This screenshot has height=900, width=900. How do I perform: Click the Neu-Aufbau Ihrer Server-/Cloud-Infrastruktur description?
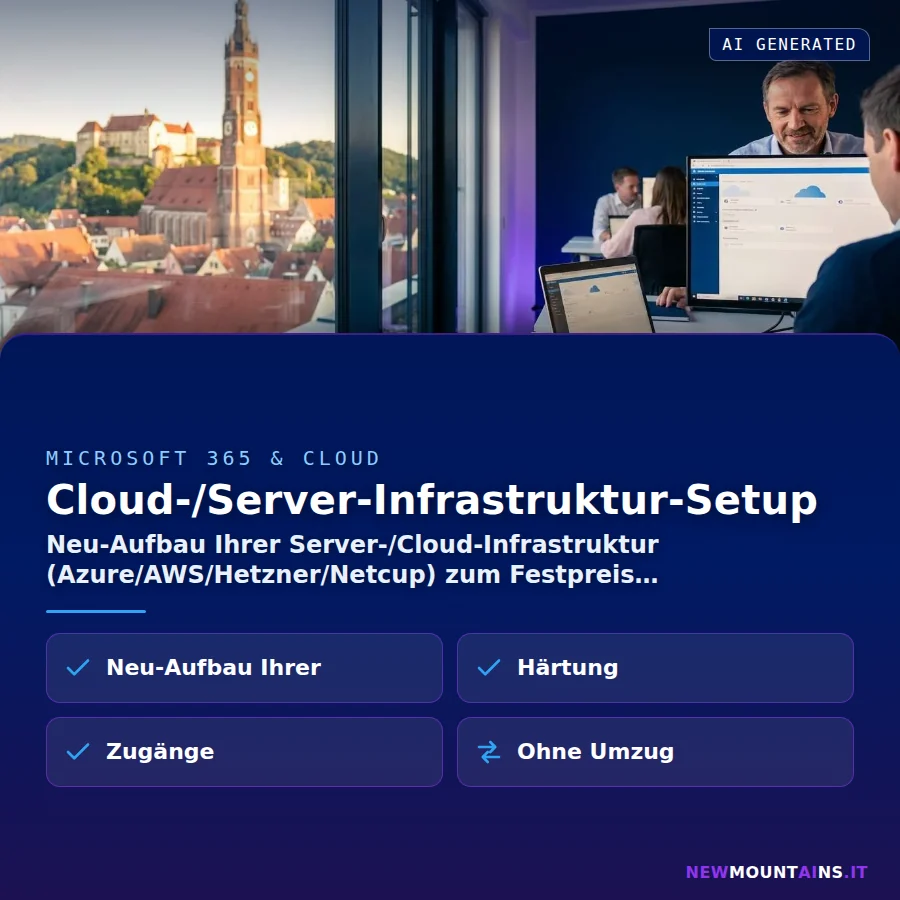coord(352,559)
